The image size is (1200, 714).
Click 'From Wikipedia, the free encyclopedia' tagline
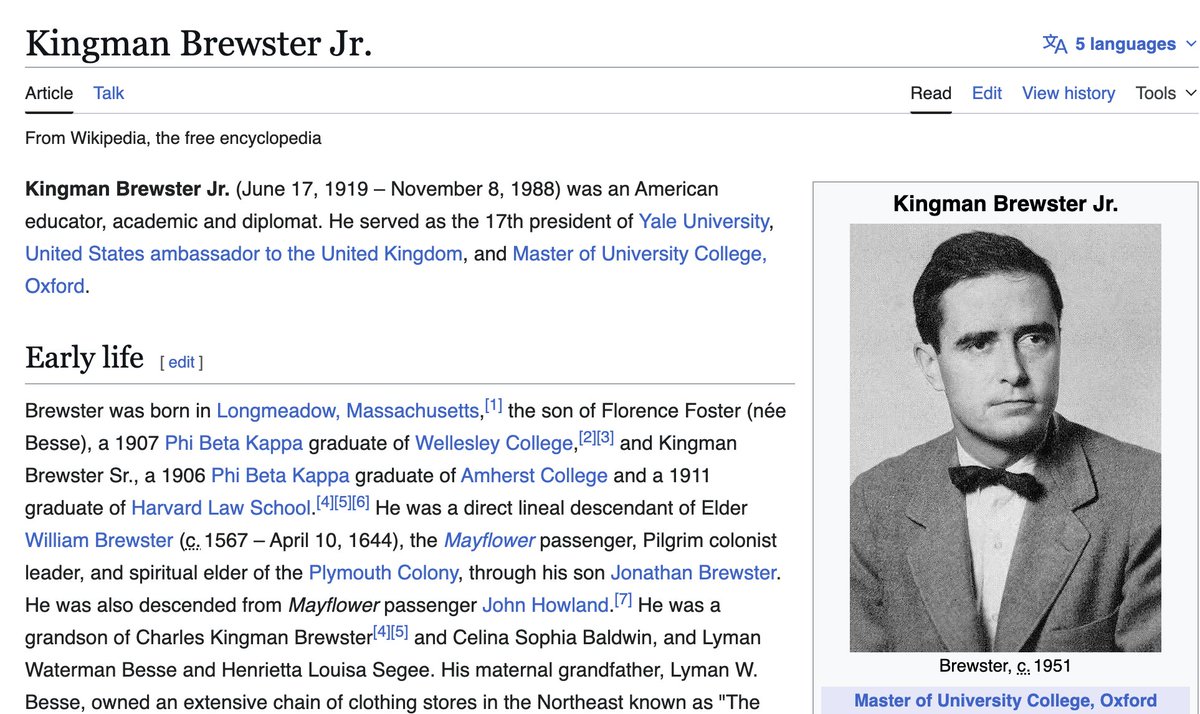coord(173,138)
